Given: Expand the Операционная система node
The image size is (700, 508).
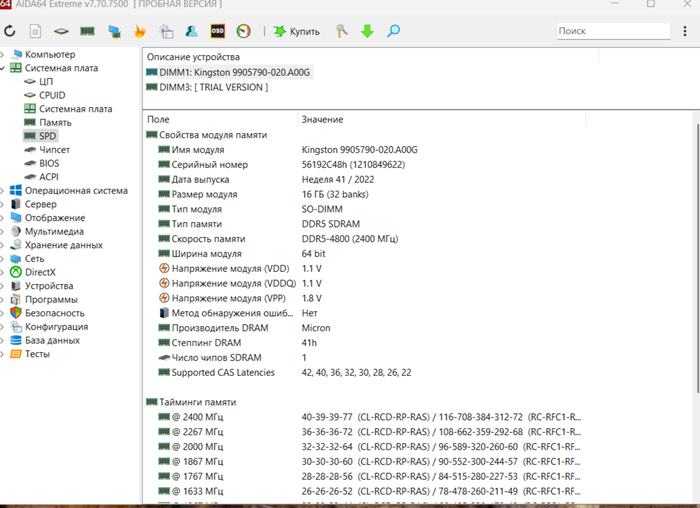Looking at the screenshot, I should tap(2, 191).
